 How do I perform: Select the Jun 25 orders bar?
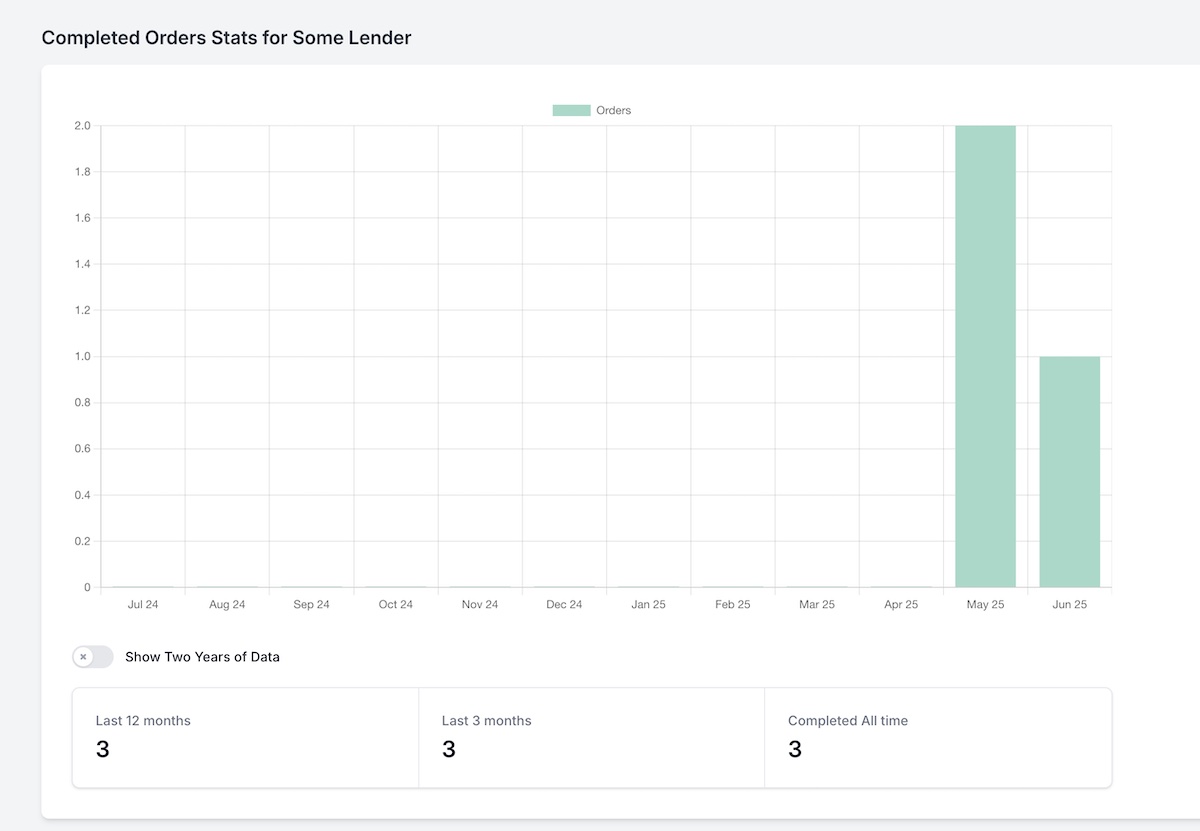[1069, 472]
